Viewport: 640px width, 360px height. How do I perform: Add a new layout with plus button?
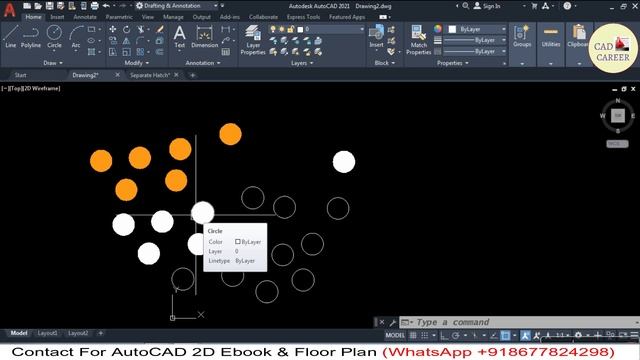coord(100,333)
